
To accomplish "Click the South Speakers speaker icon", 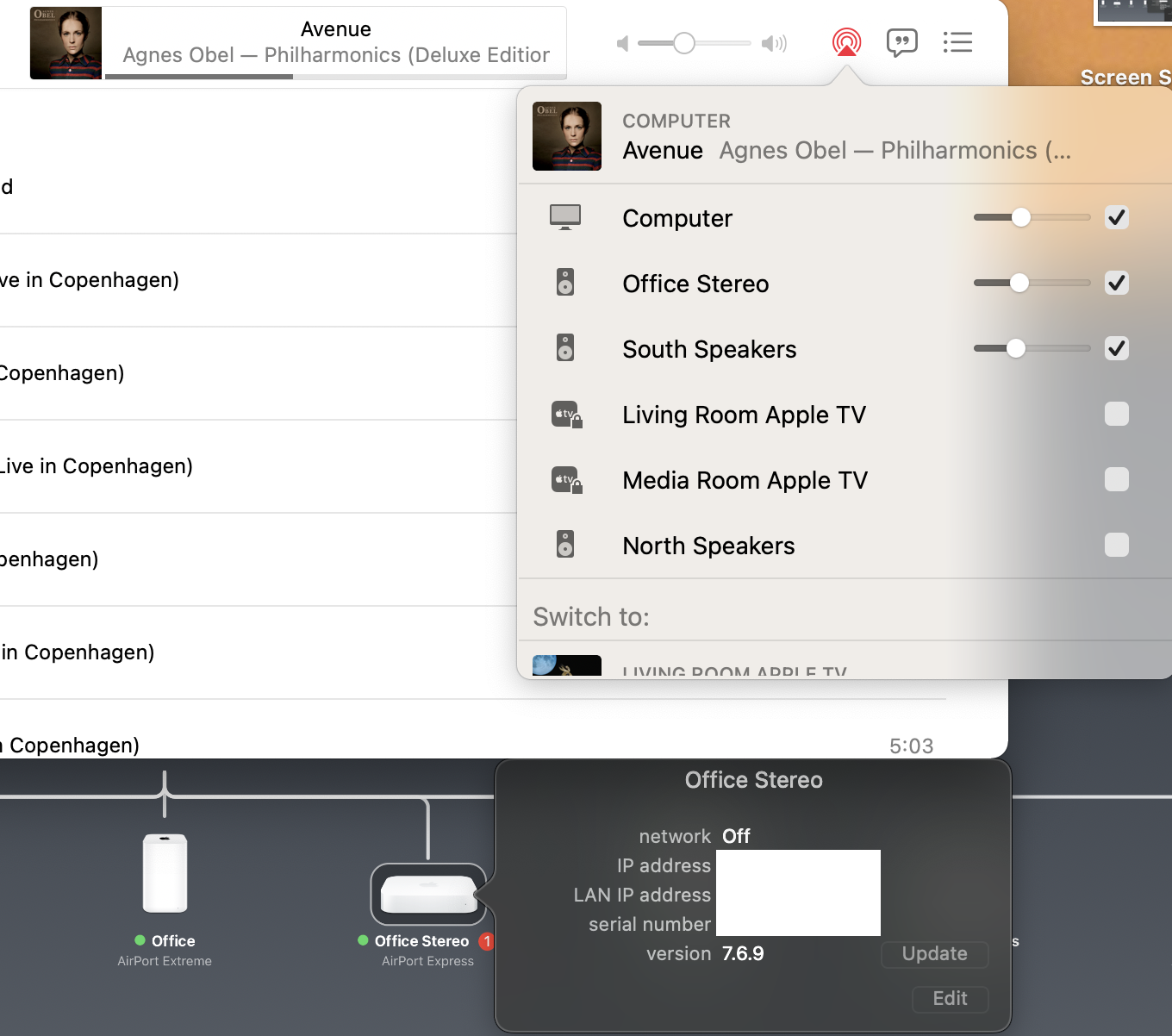I will (565, 348).
